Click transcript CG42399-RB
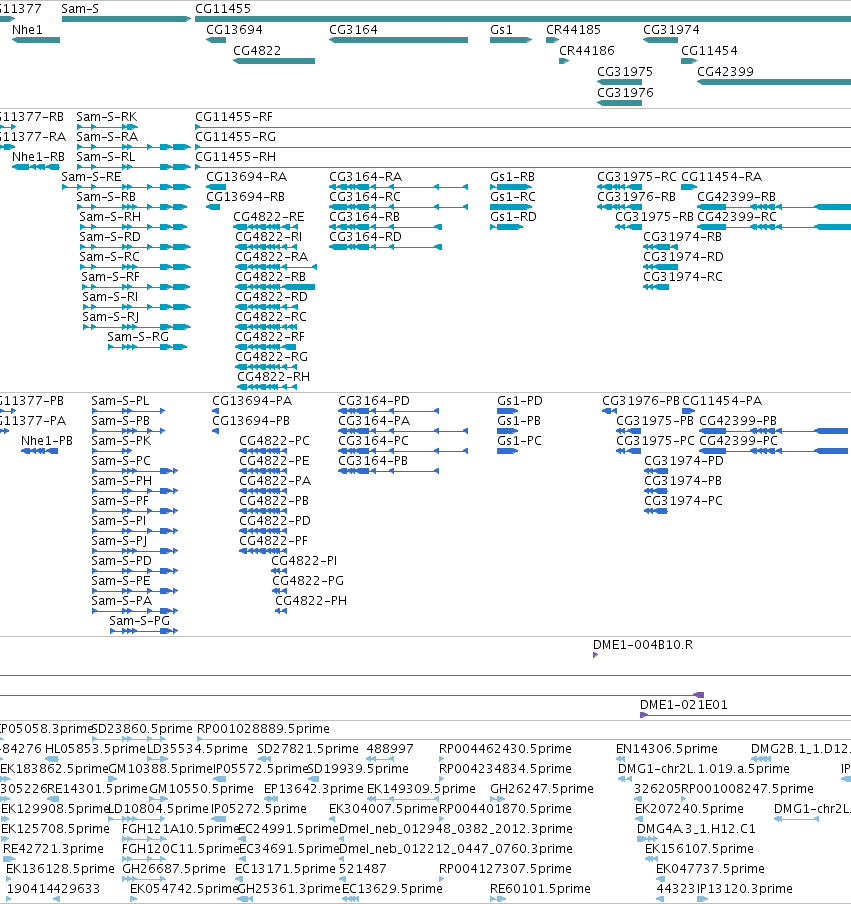The image size is (851, 904). [x=736, y=197]
